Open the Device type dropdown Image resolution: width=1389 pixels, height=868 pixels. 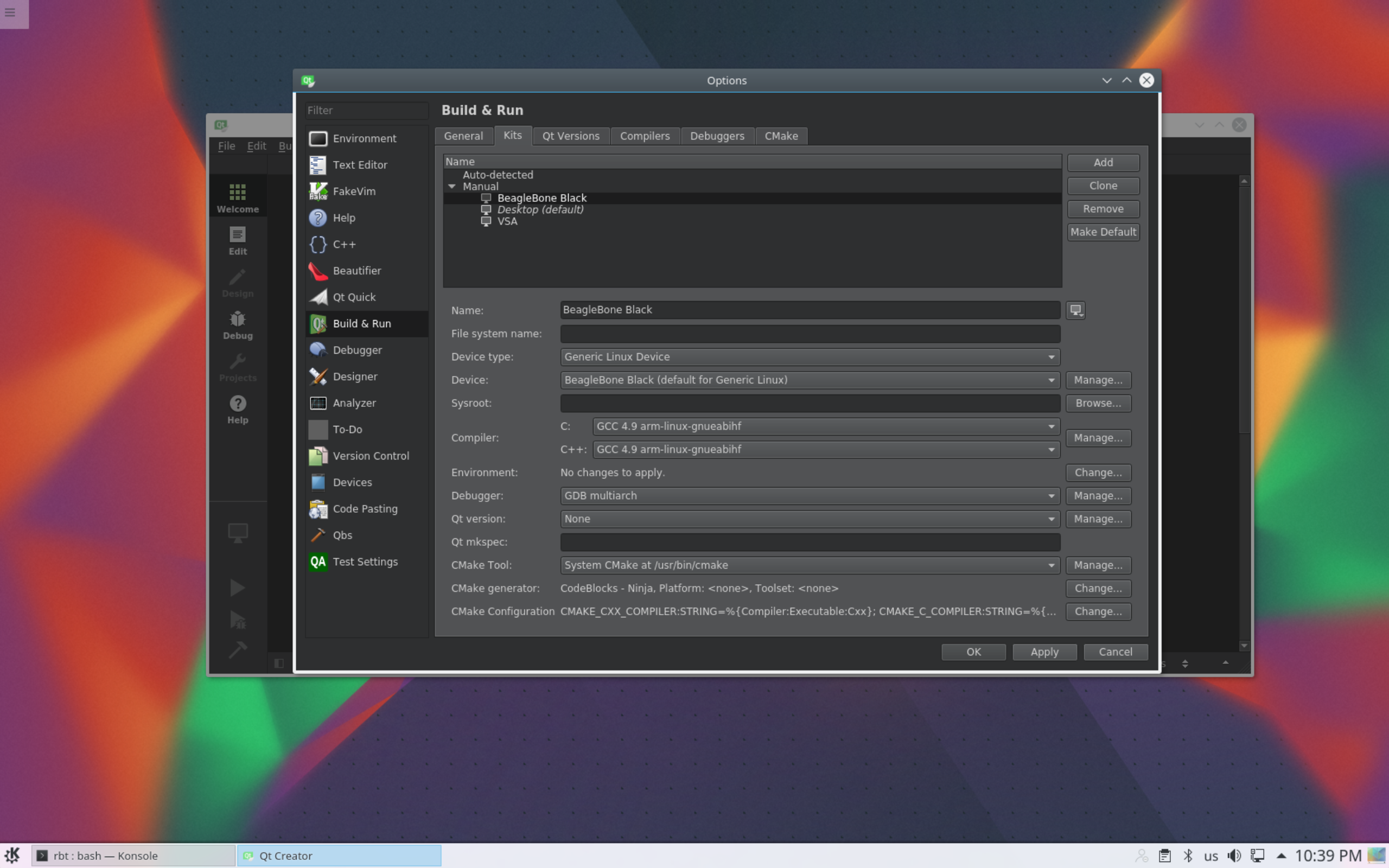[810, 356]
